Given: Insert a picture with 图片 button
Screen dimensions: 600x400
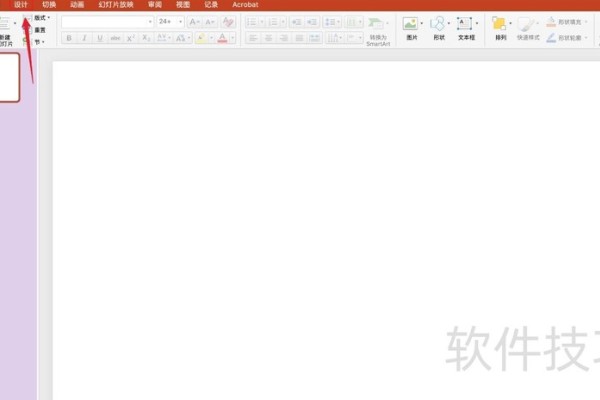Looking at the screenshot, I should (411, 29).
